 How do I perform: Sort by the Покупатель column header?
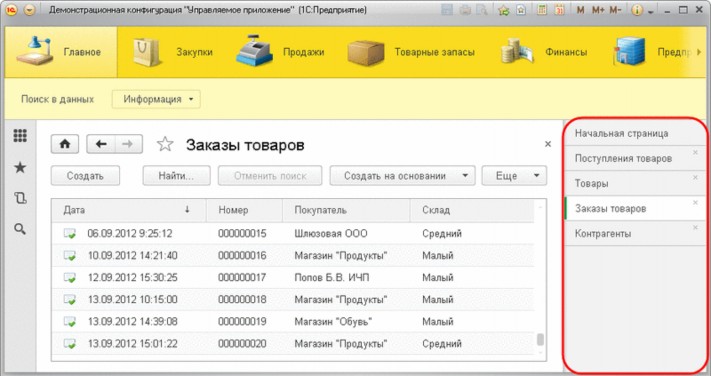[346, 210]
